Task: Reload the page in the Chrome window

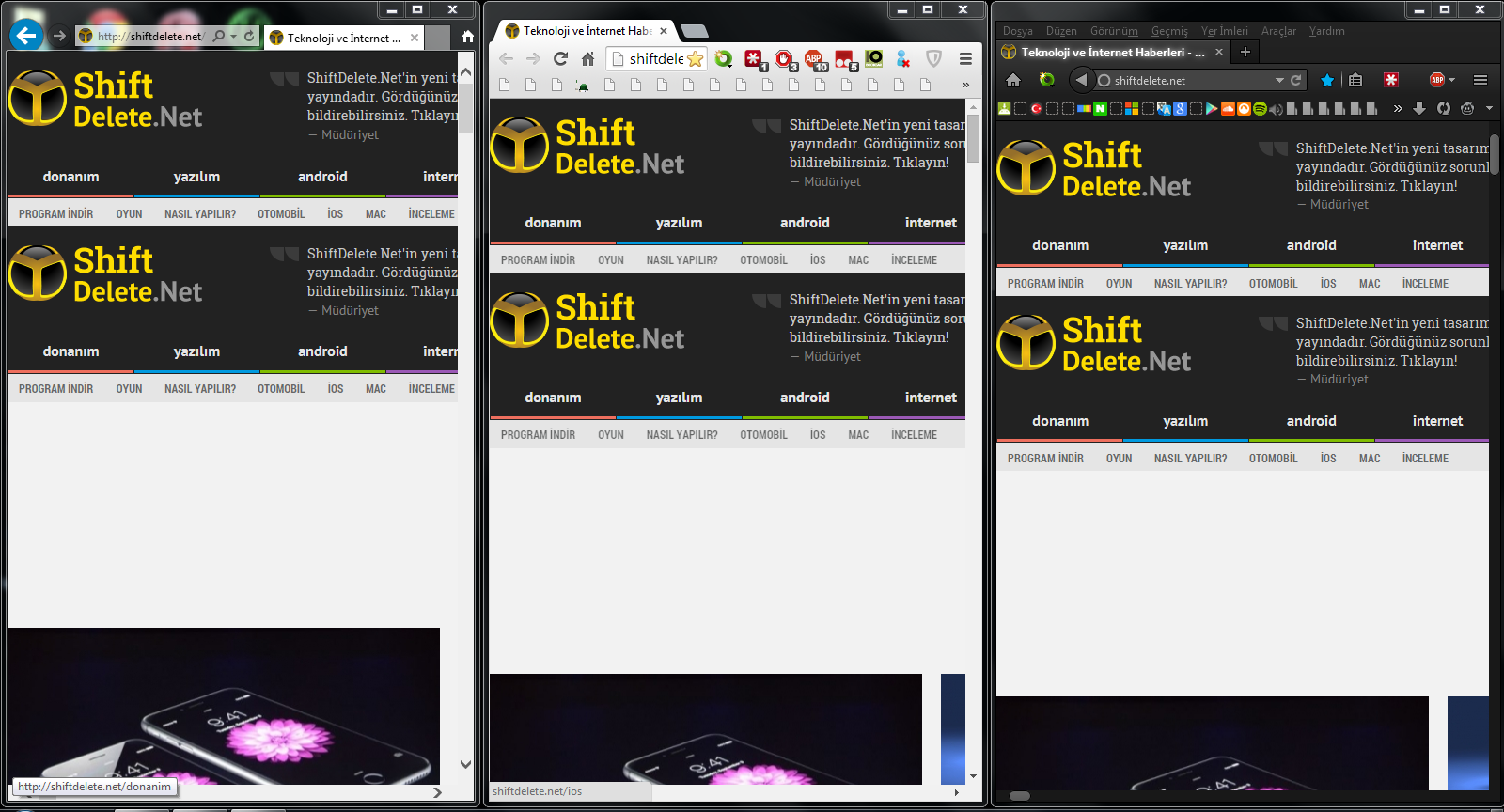Action: click(560, 58)
